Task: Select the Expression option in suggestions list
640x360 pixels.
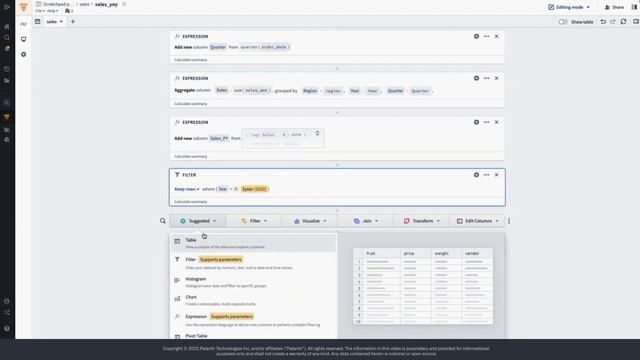Action: (253, 320)
